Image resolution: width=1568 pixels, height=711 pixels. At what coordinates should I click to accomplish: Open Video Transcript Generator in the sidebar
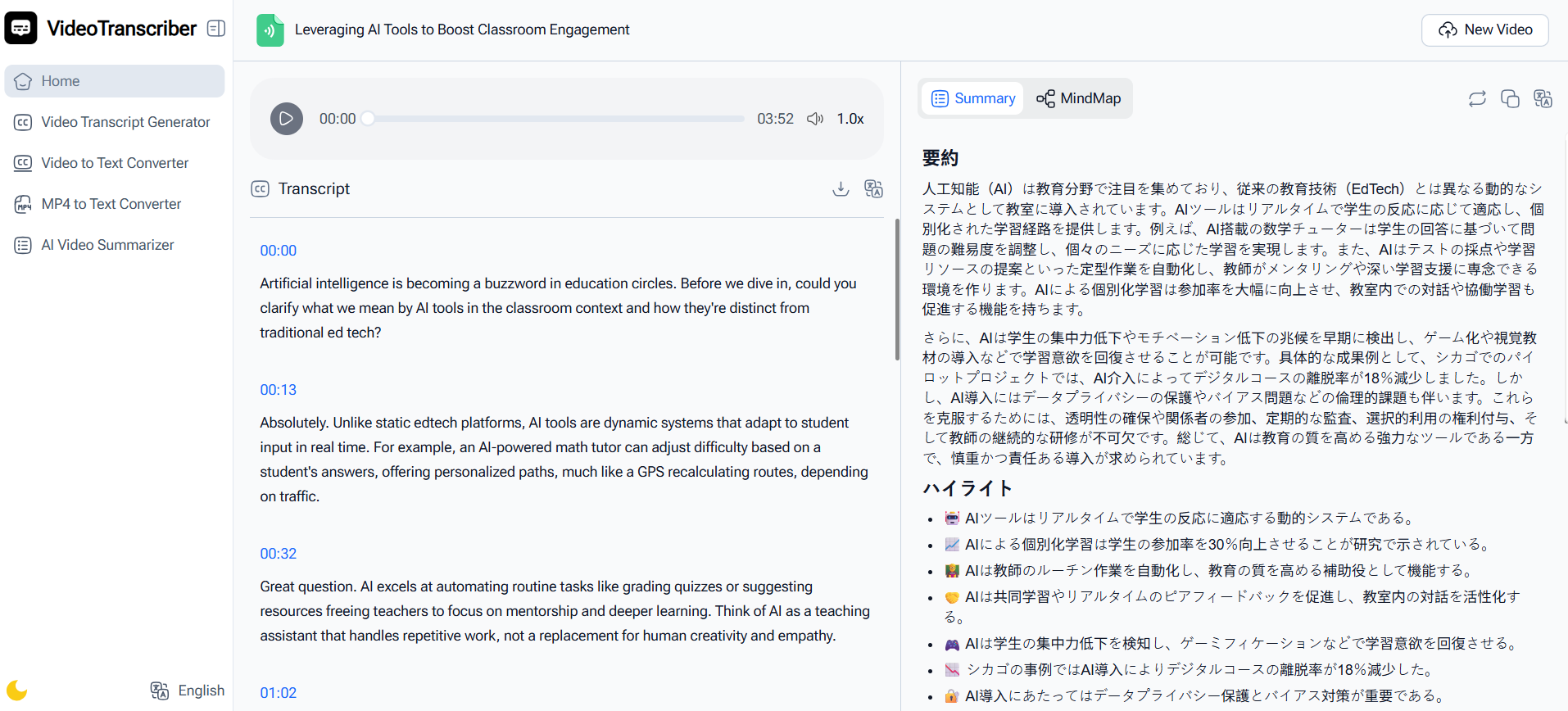125,122
